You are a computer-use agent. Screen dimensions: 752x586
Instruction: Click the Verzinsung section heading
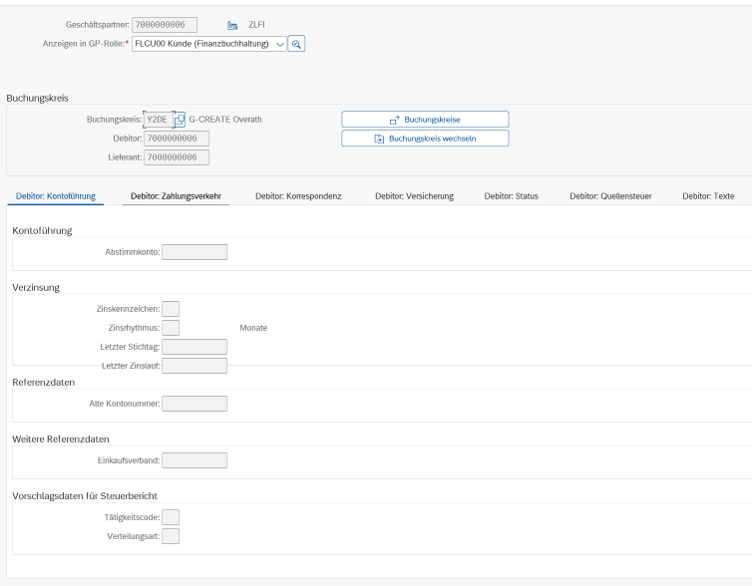[x=36, y=287]
